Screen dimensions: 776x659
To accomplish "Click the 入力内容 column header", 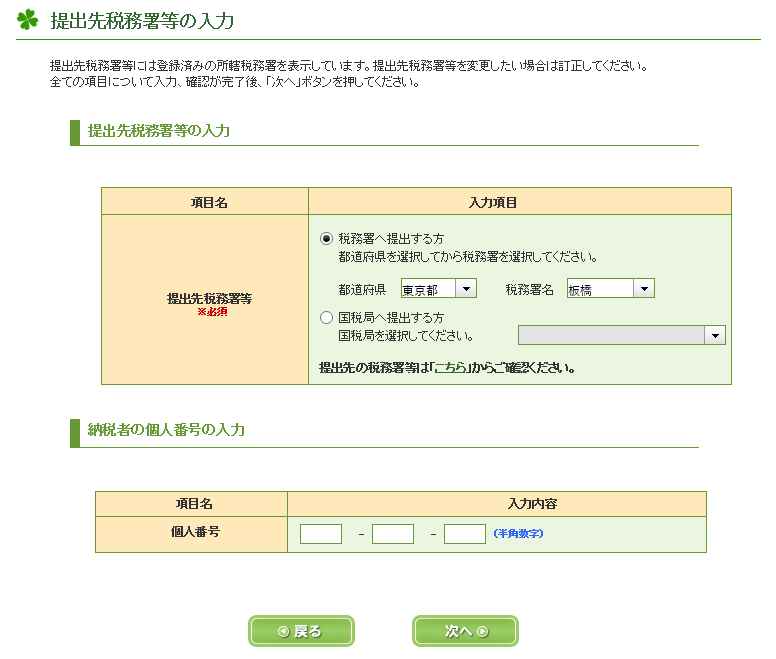I will pyautogui.click(x=532, y=504).
